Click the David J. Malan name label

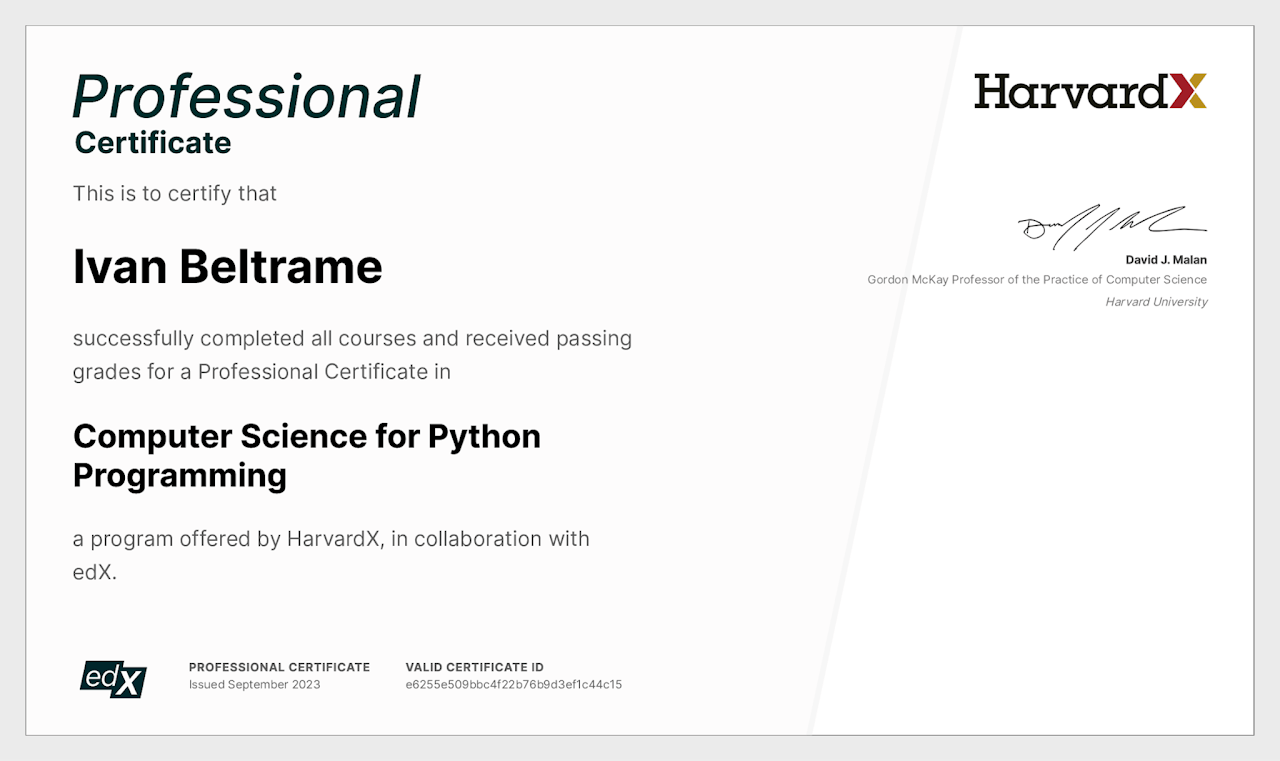click(x=1166, y=259)
